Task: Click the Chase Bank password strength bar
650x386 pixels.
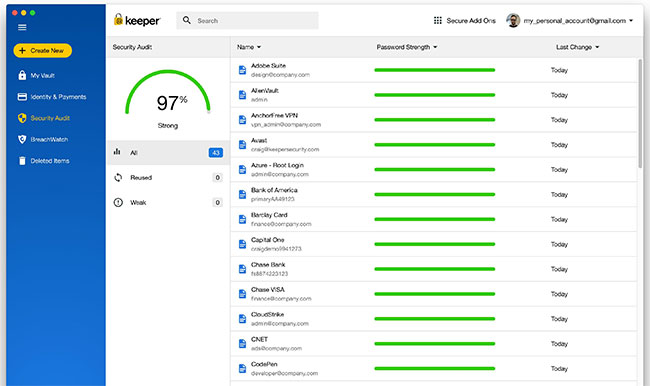Action: (x=434, y=269)
